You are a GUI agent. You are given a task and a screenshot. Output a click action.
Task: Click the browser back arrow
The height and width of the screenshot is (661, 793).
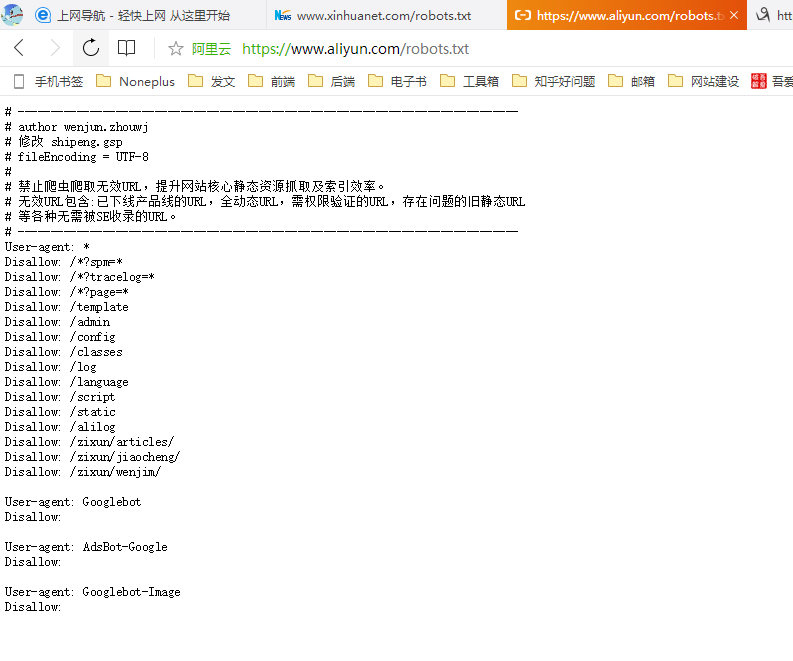pos(19,48)
